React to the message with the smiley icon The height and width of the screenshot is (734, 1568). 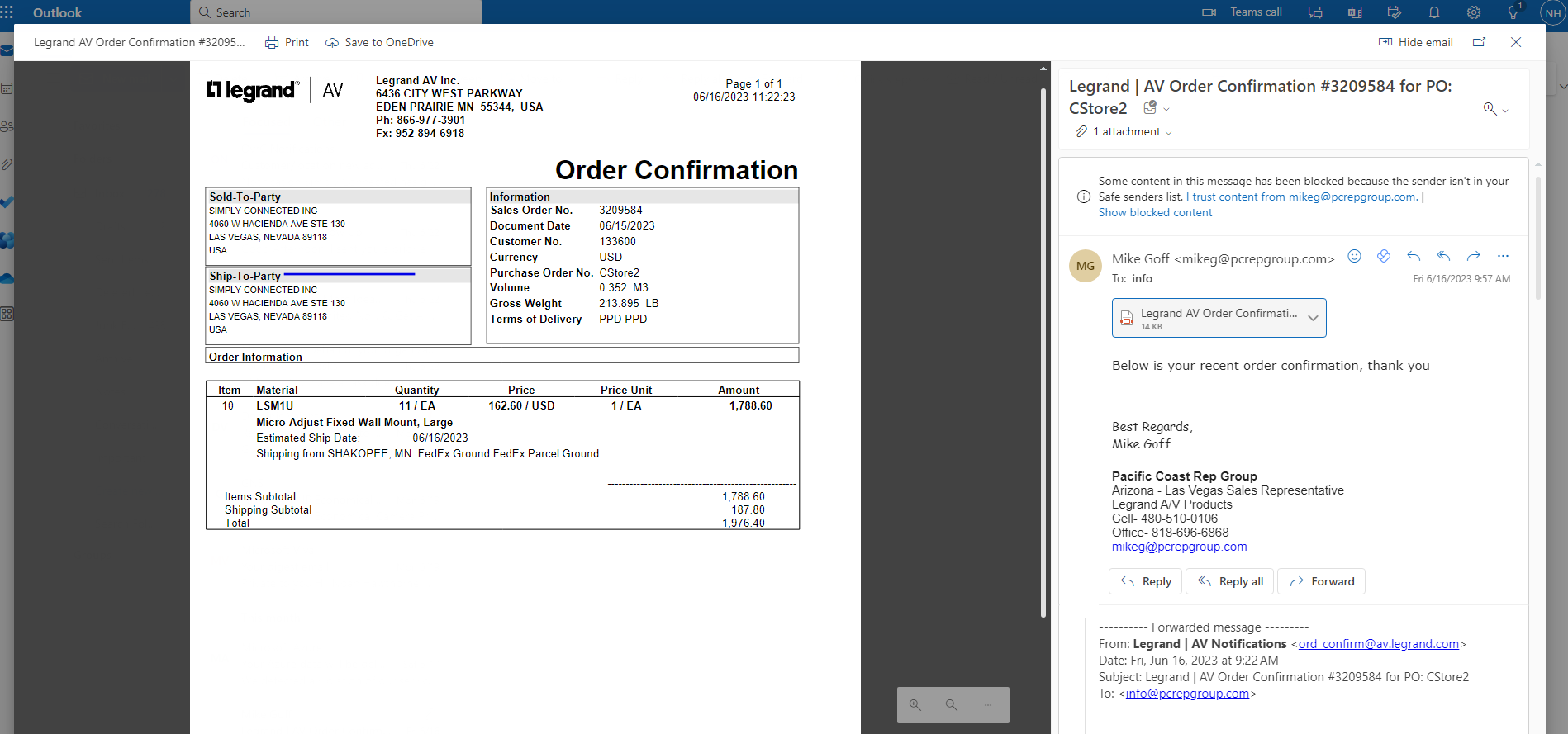click(x=1354, y=256)
